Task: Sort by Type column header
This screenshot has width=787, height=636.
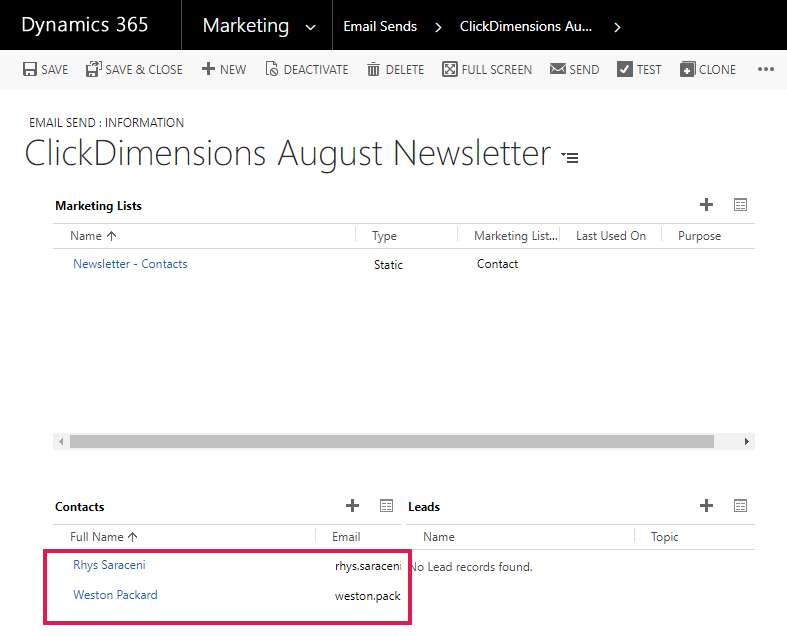Action: (x=384, y=236)
